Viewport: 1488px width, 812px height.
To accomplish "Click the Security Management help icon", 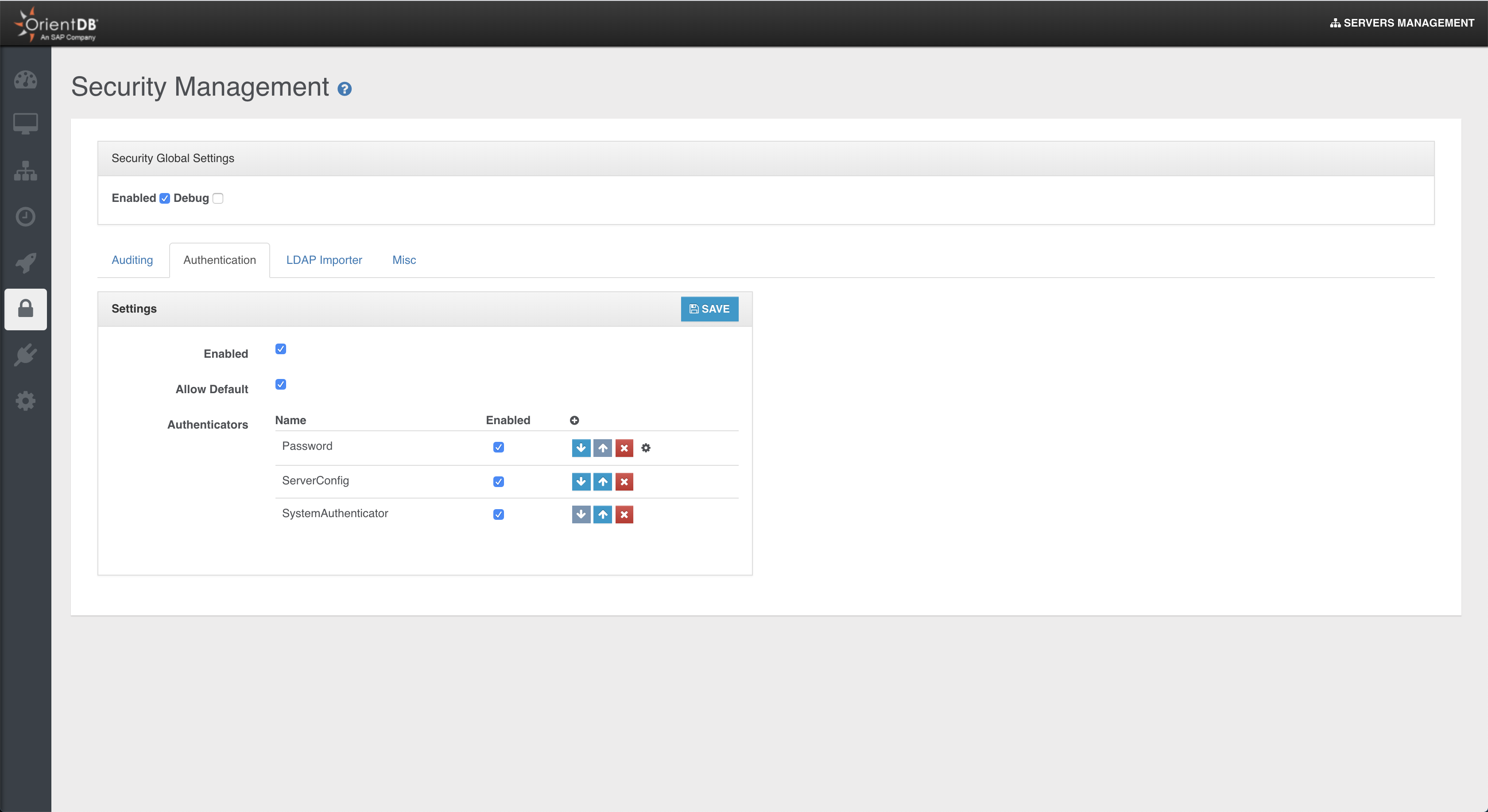I will click(344, 89).
